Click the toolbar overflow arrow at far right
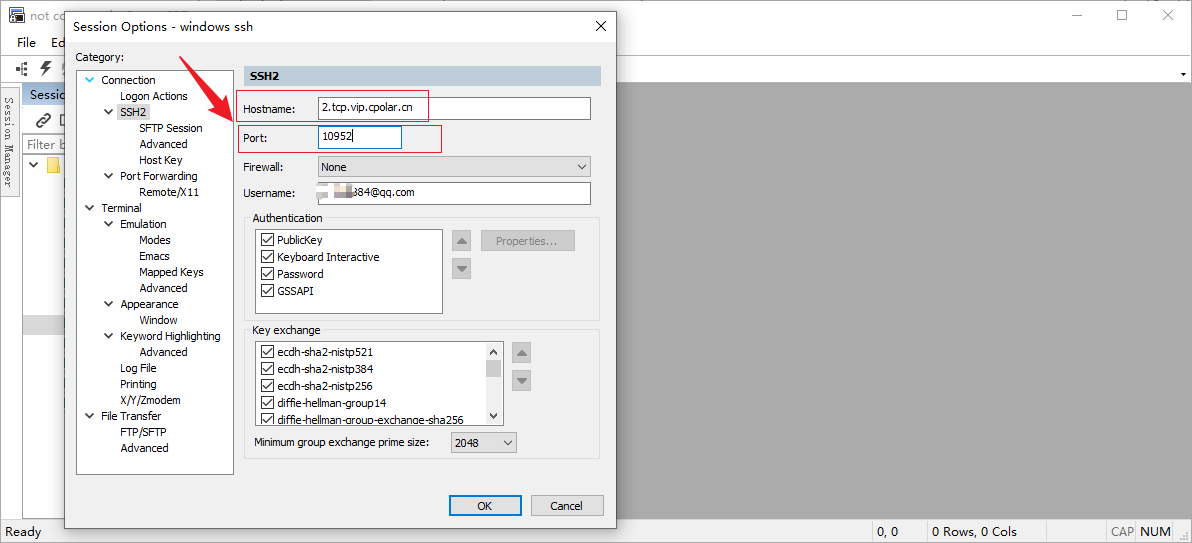 [1184, 75]
